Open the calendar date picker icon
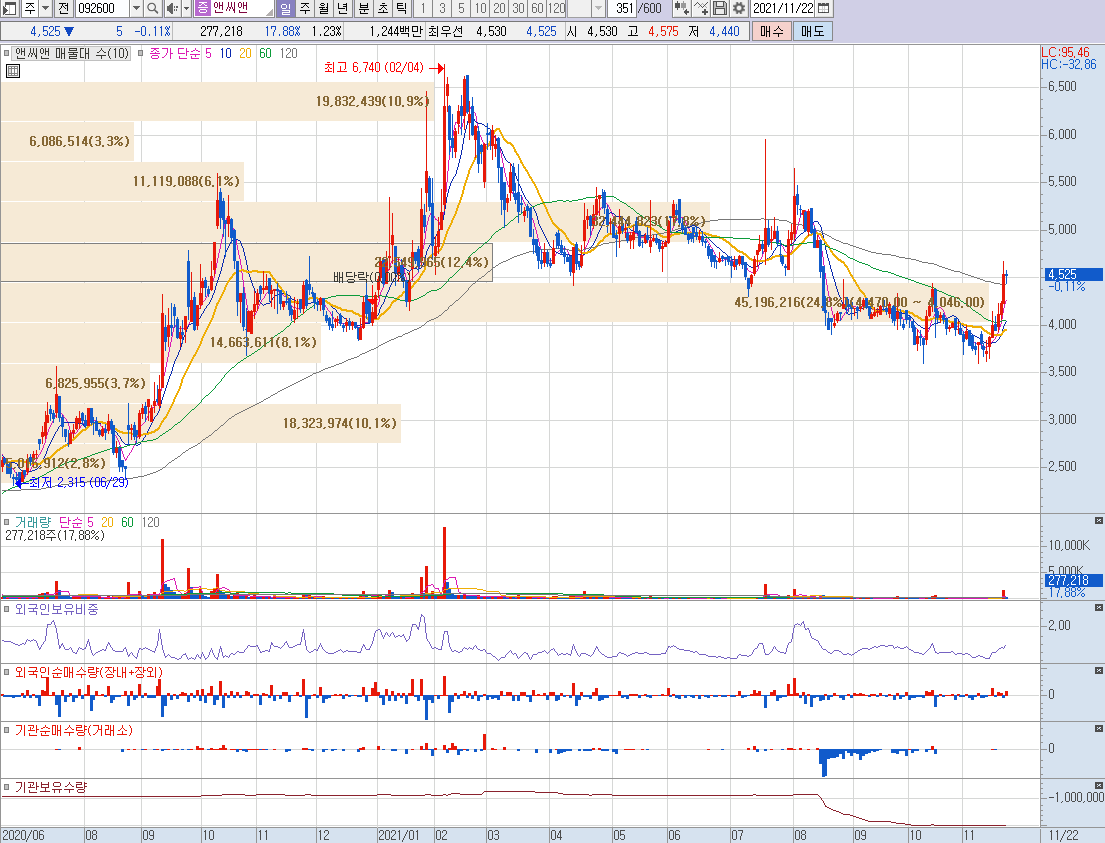The width and height of the screenshot is (1105, 843). coord(823,8)
